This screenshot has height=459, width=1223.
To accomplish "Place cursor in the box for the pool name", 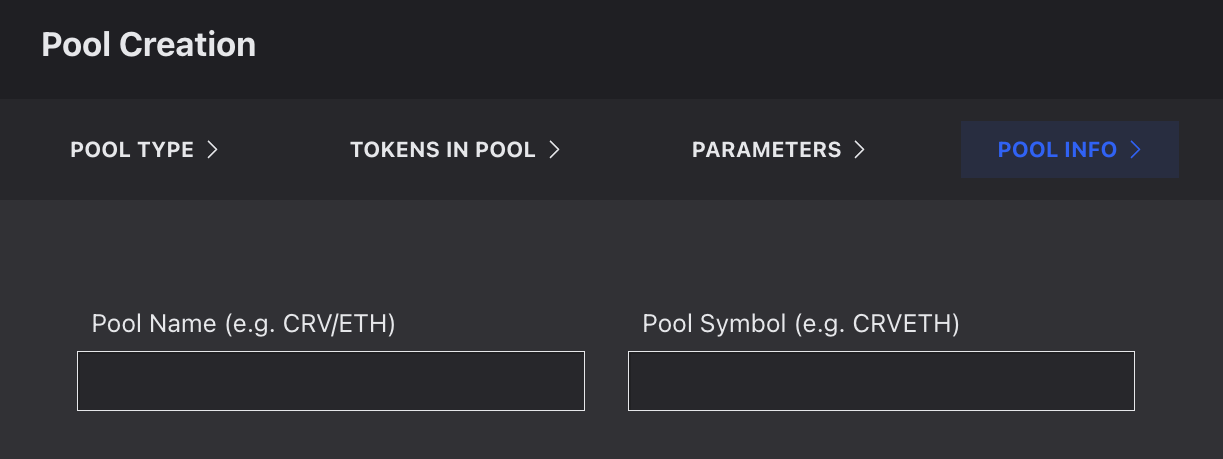I will tap(330, 380).
